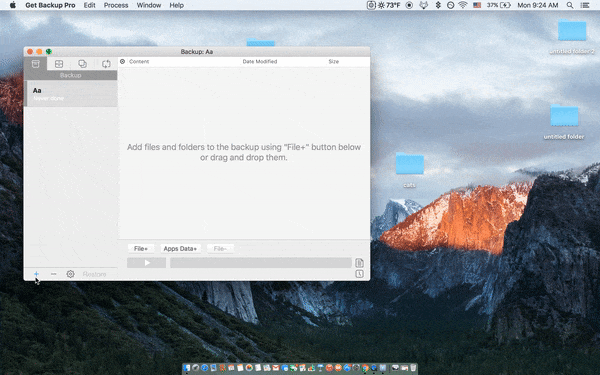Viewport: 600px width, 375px height.
Task: Open the Window menu
Action: (x=149, y=5)
